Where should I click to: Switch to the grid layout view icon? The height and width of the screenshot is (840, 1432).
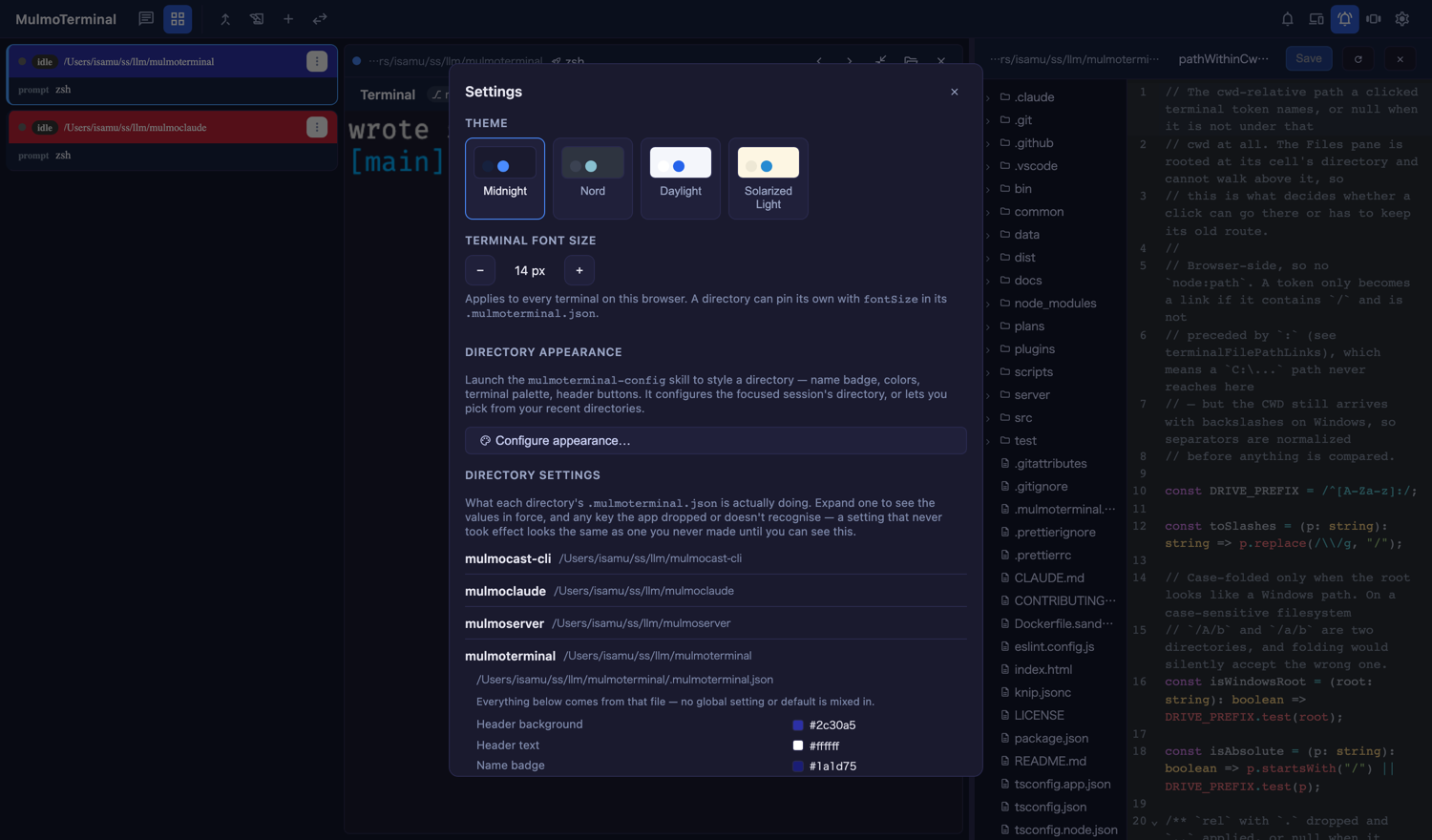click(178, 19)
